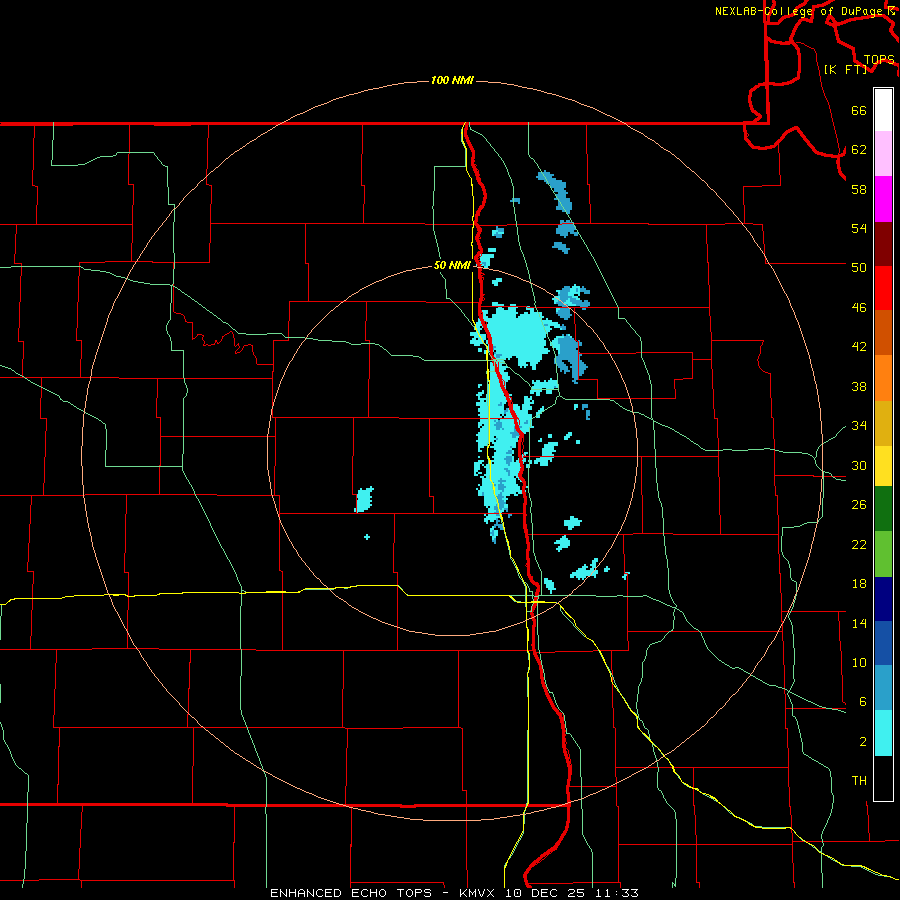
Task: Click the "50 NMI" range ring label
Action: [452, 265]
